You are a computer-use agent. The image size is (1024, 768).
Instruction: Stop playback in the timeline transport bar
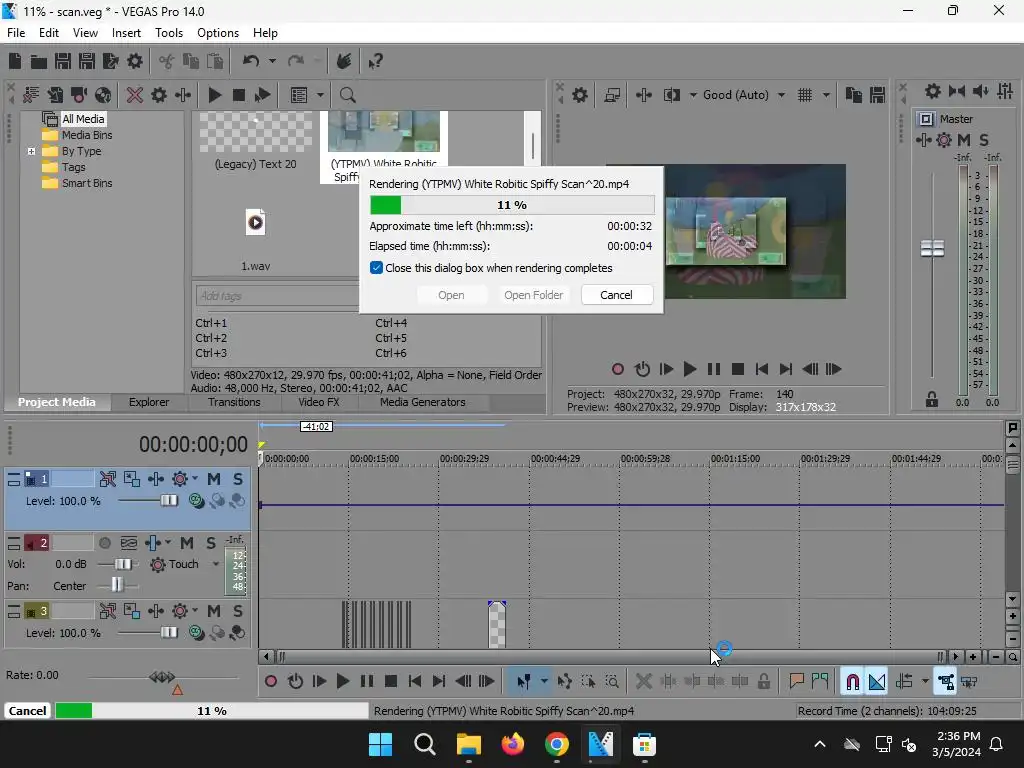tap(391, 681)
